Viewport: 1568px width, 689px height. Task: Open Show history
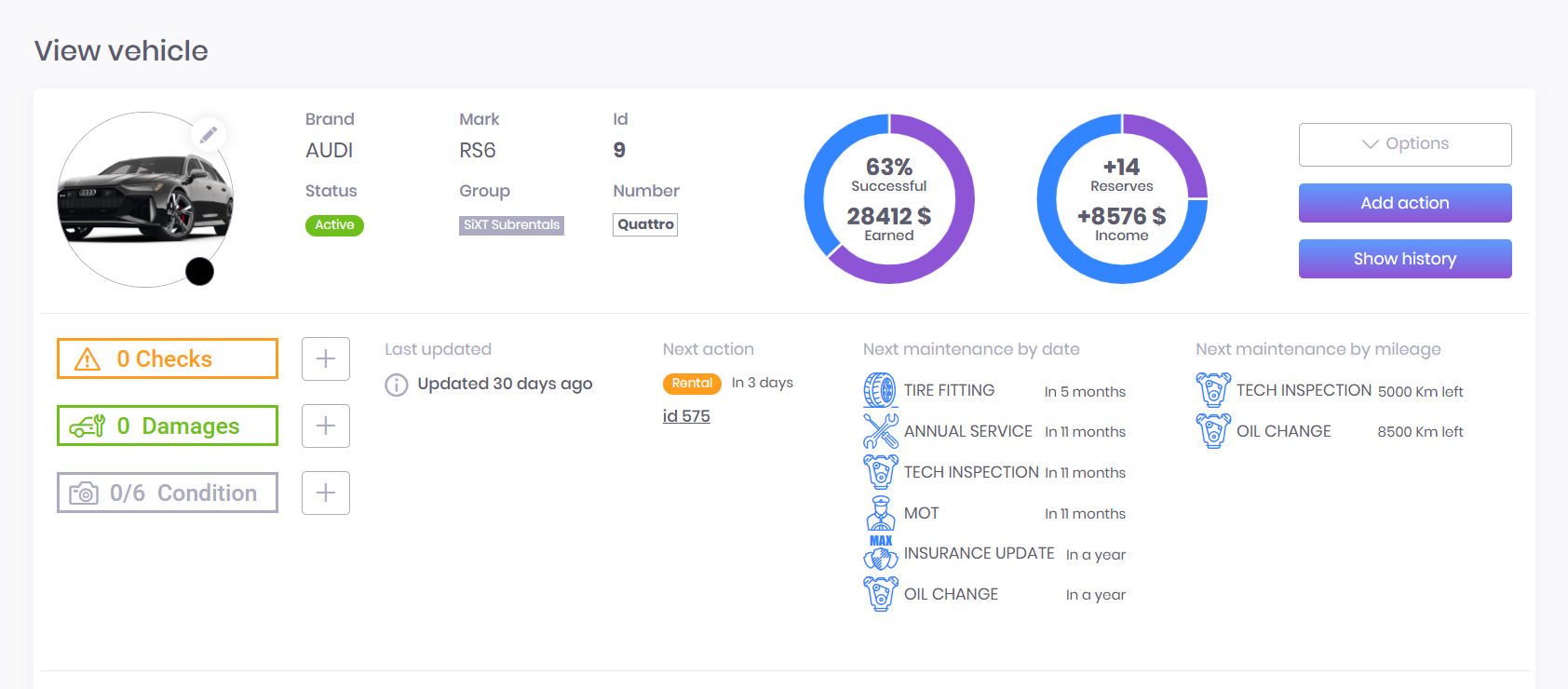pyautogui.click(x=1404, y=259)
